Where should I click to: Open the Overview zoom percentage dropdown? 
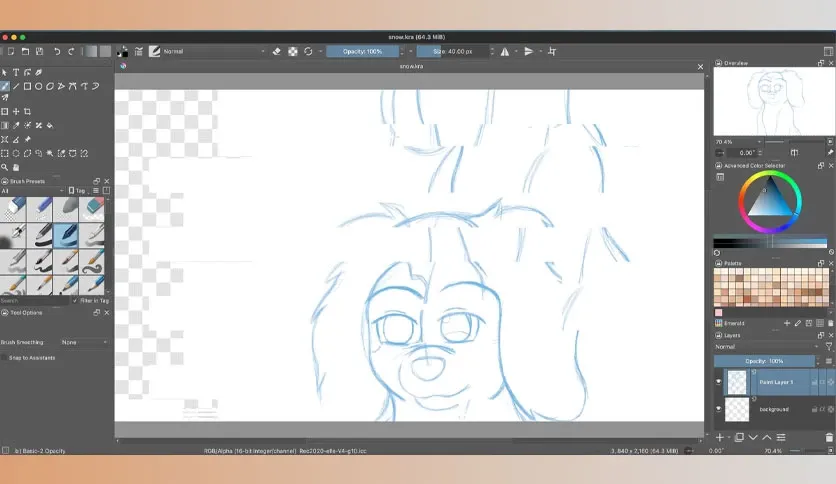738,142
